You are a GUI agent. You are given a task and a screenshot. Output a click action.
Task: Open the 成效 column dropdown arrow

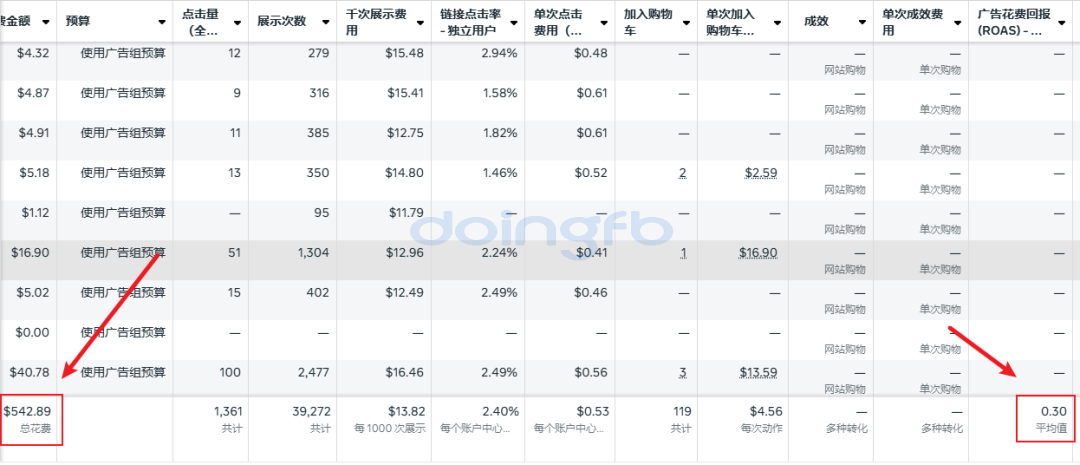[862, 22]
